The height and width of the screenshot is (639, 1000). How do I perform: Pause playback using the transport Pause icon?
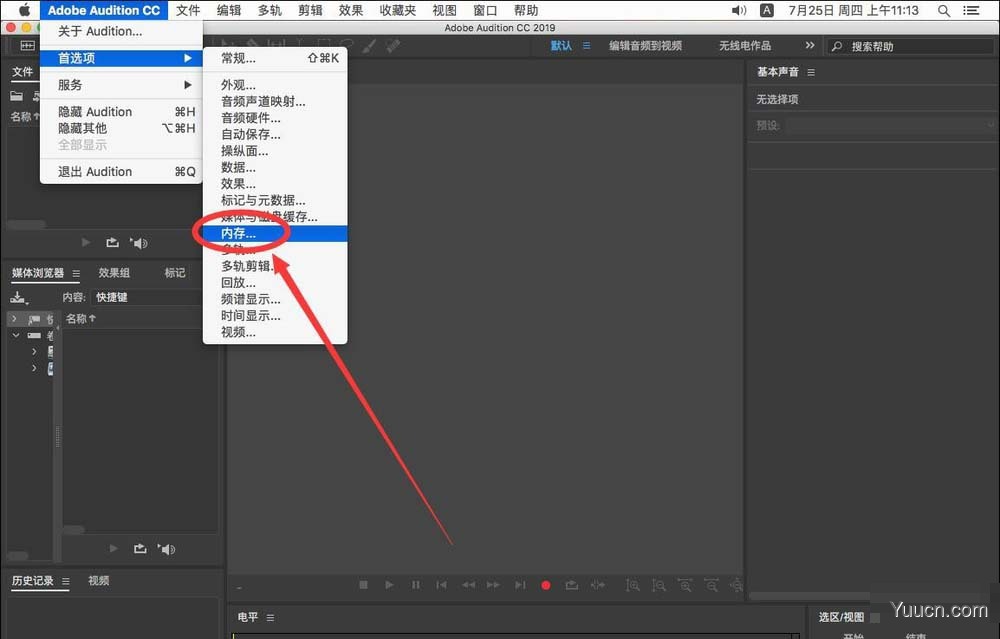415,585
